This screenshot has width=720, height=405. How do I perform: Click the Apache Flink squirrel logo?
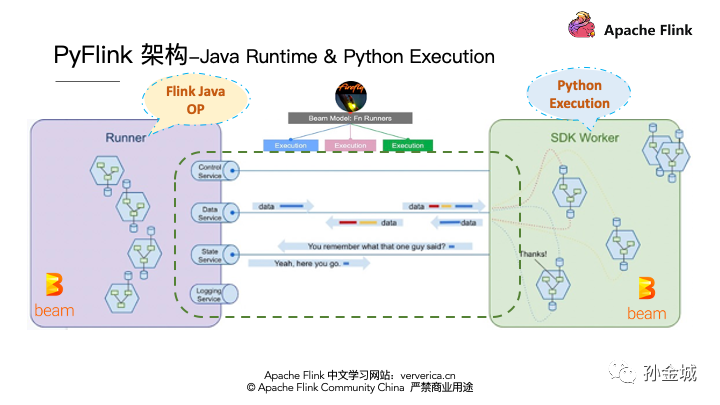[x=582, y=25]
